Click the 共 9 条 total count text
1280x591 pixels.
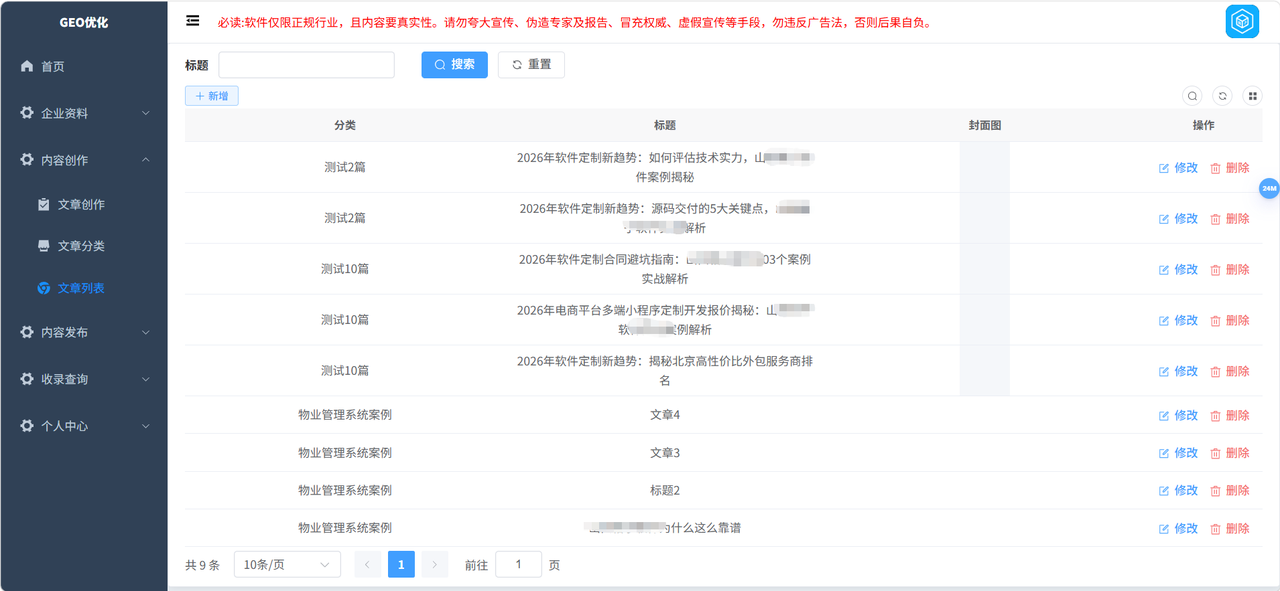point(202,565)
